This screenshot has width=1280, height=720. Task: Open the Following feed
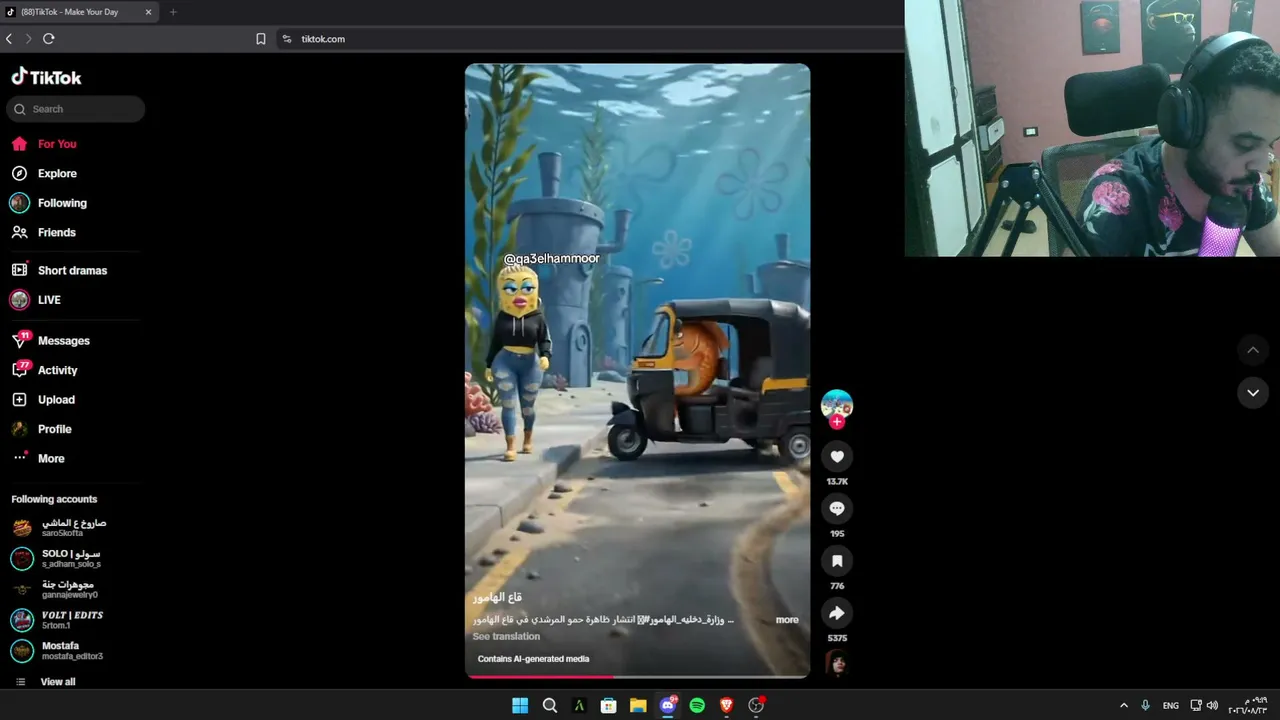[62, 203]
